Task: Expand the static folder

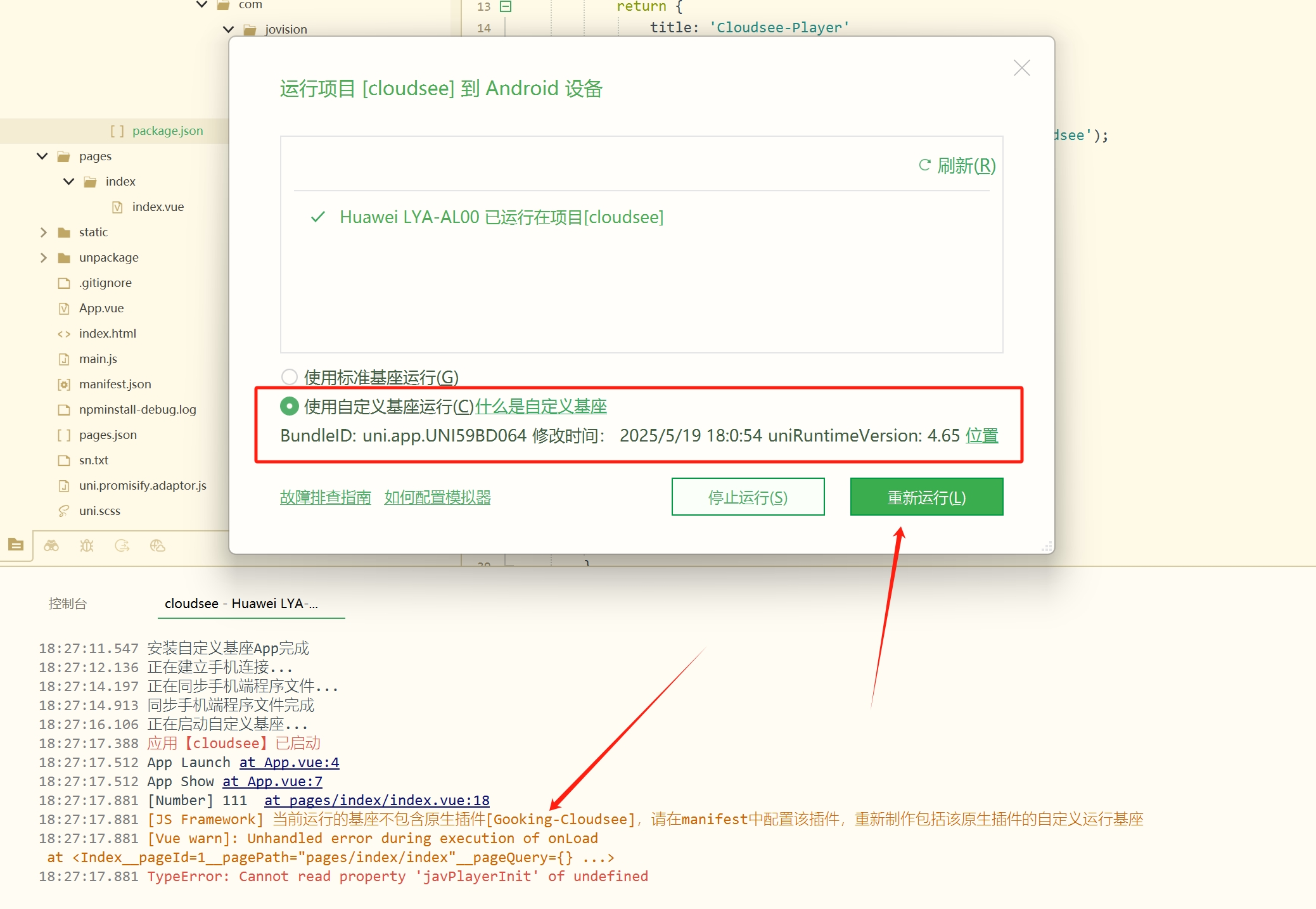Action: pyautogui.click(x=42, y=232)
